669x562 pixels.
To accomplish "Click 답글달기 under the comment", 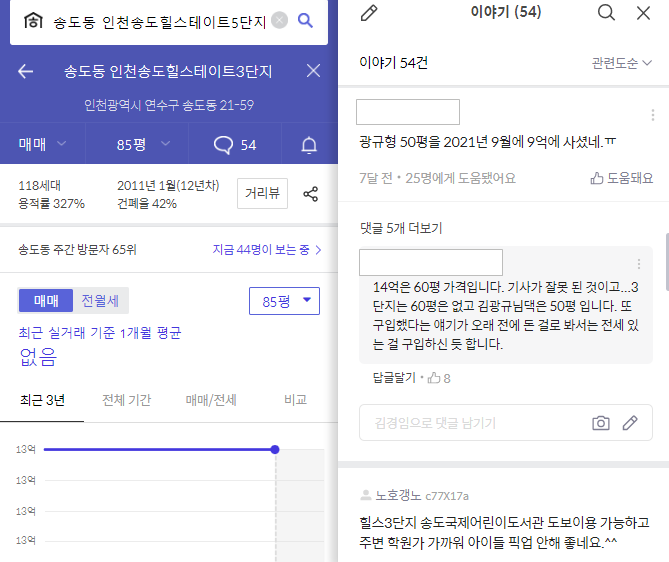I will (x=394, y=378).
